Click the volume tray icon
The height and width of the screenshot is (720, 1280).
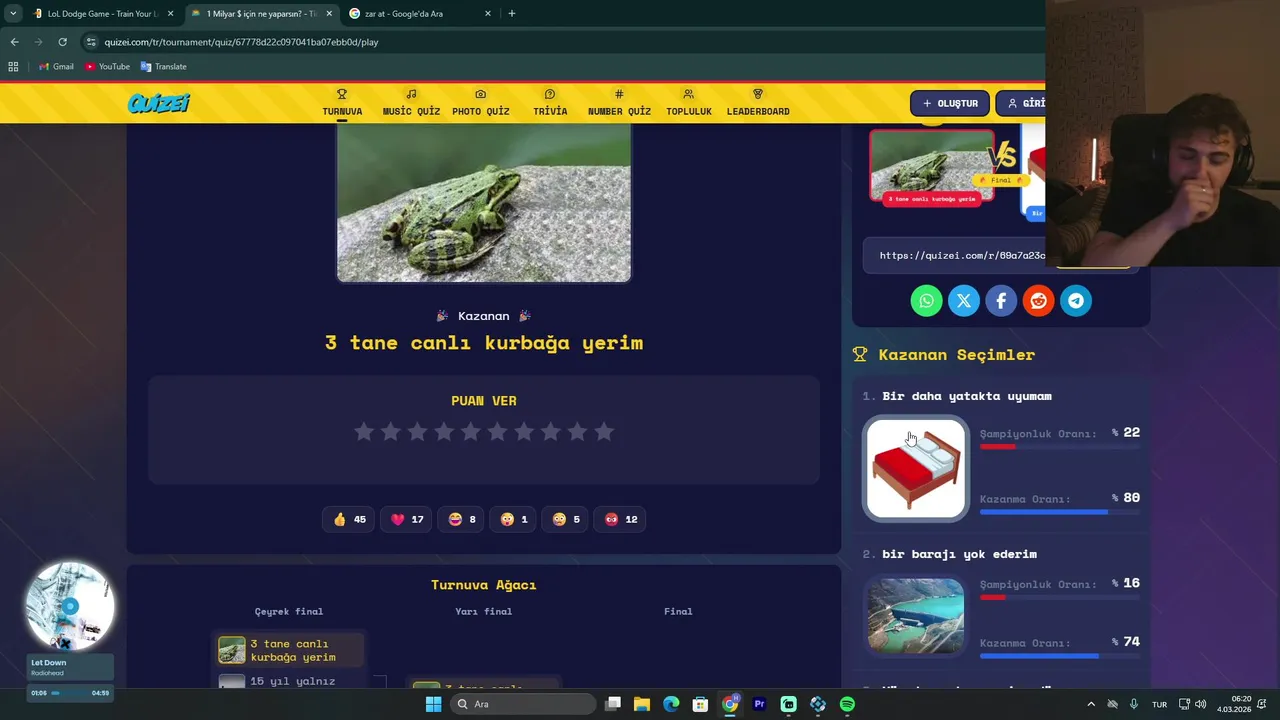(1201, 704)
